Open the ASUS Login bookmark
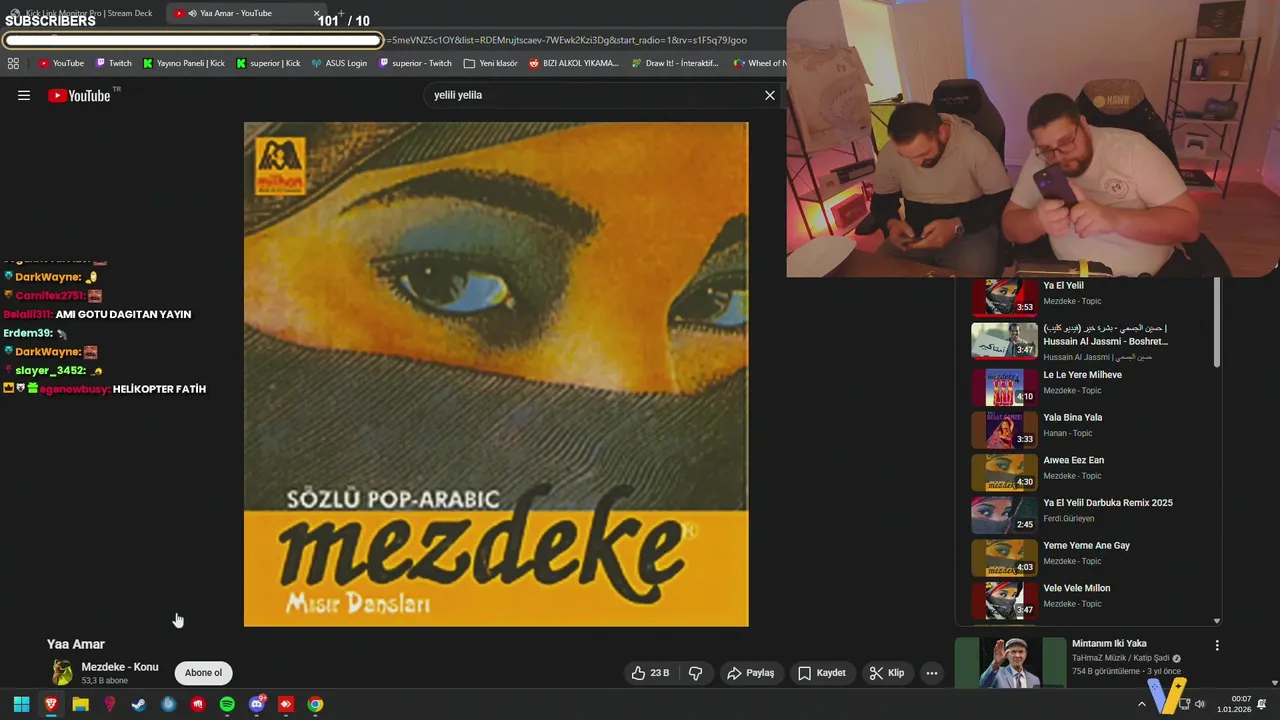This screenshot has height=720, width=1280. point(339,63)
